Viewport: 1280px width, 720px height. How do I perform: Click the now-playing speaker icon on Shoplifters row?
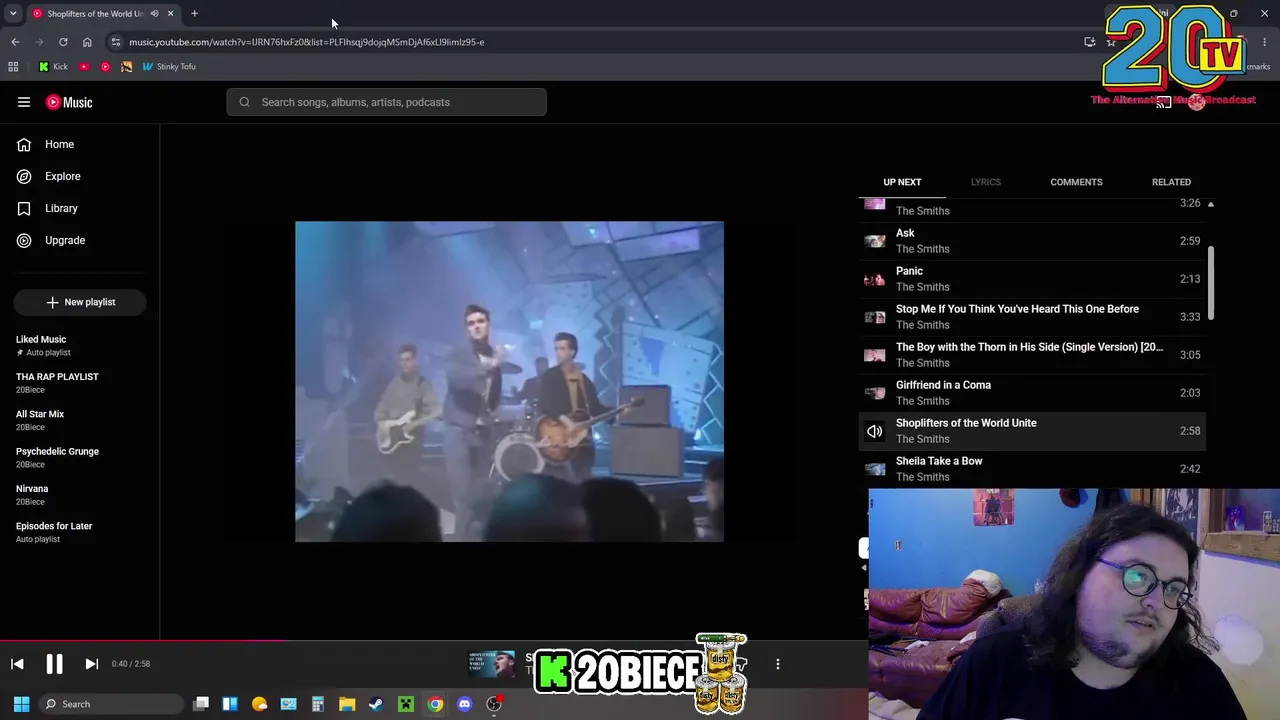point(875,431)
